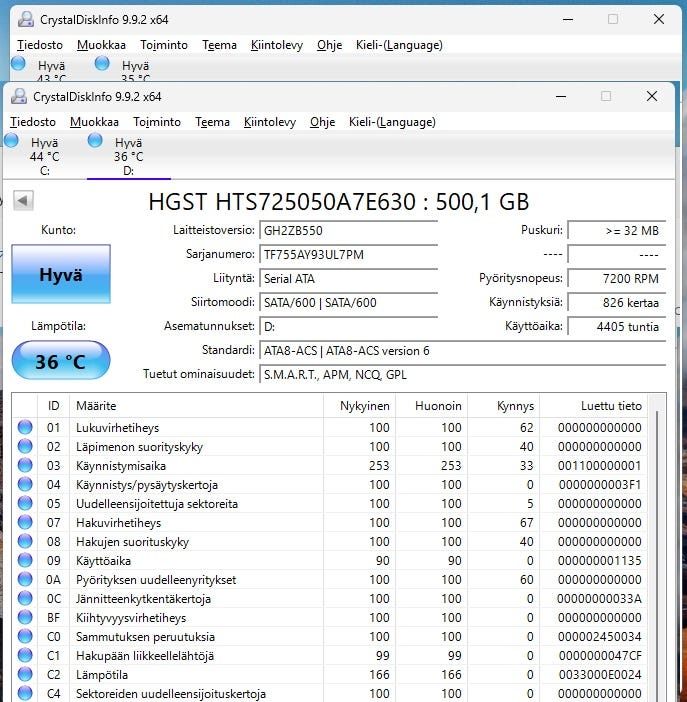Open Kieli-(Language) menu in front window
The image size is (687, 702).
(392, 122)
